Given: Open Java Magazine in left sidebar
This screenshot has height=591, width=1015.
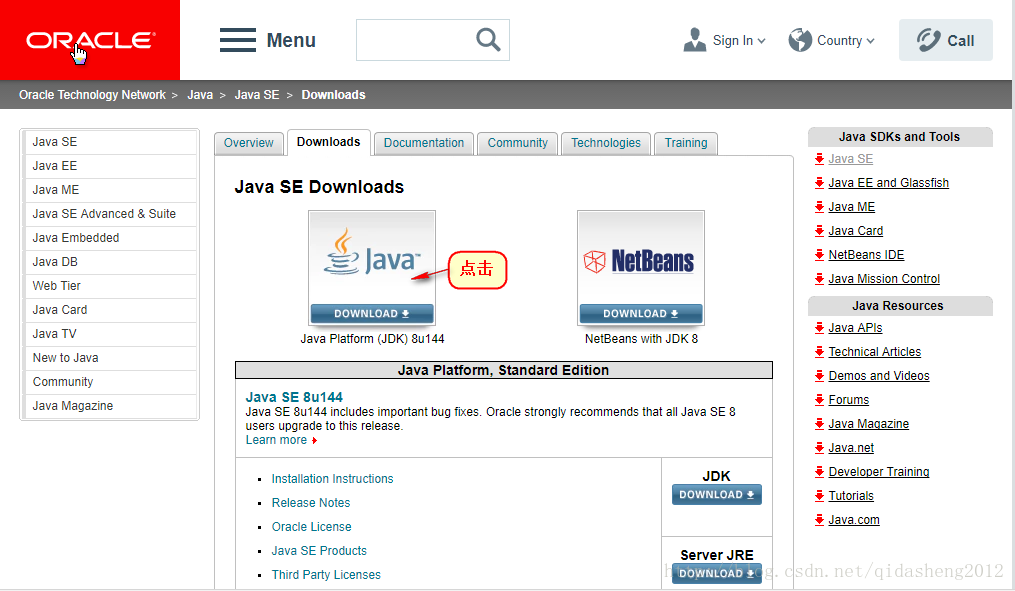Looking at the screenshot, I should (x=110, y=405).
